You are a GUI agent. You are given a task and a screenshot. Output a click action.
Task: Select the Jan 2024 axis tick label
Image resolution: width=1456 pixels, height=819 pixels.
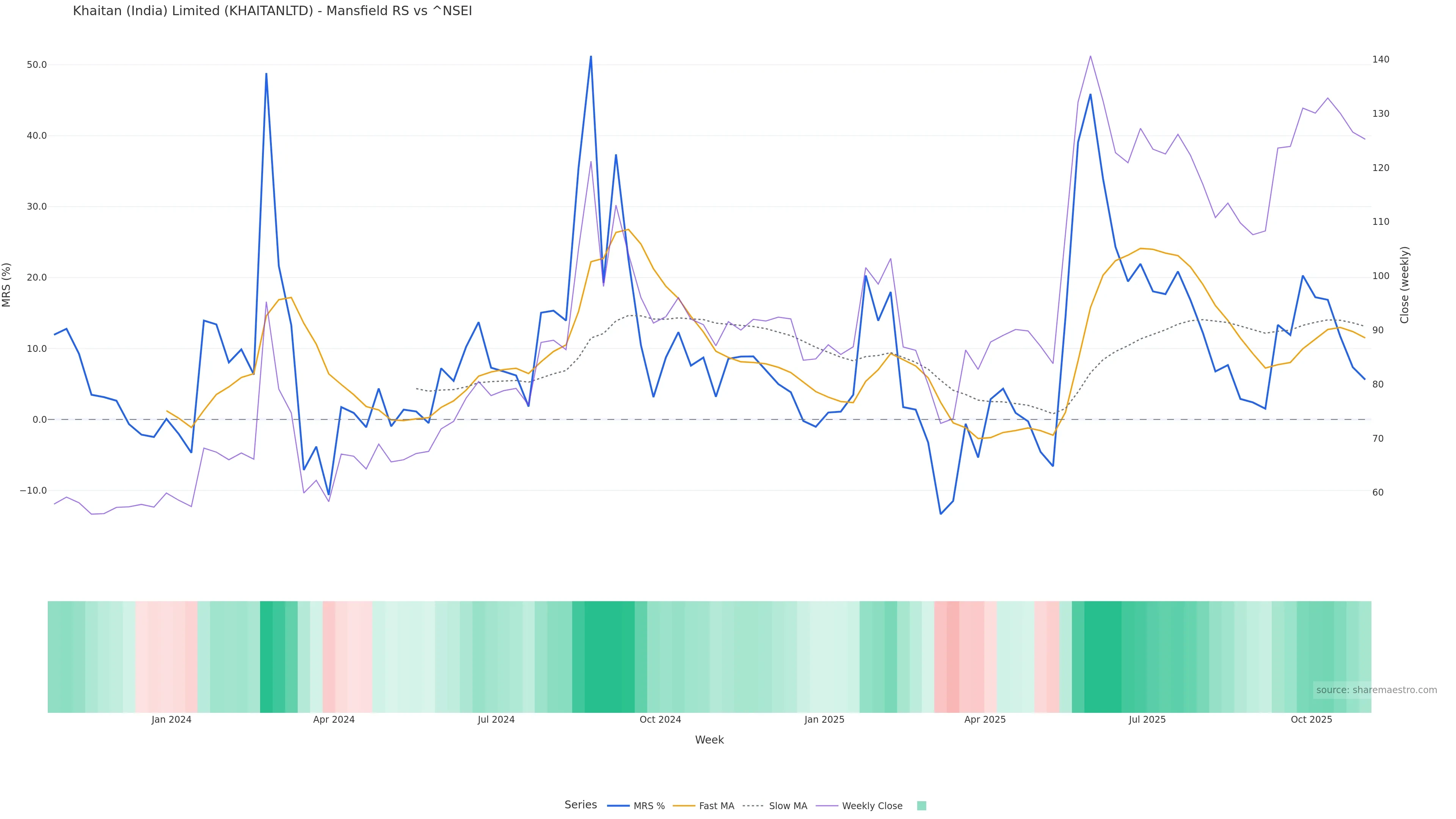171,720
